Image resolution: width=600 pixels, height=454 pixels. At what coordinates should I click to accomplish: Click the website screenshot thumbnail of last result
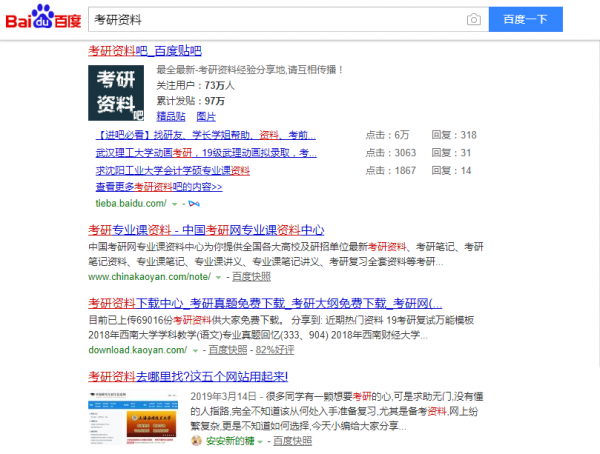pos(133,417)
